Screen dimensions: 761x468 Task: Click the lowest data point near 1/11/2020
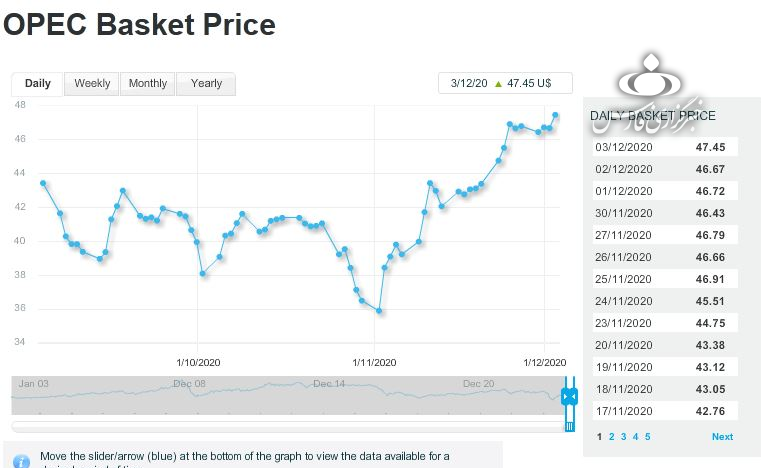(379, 311)
